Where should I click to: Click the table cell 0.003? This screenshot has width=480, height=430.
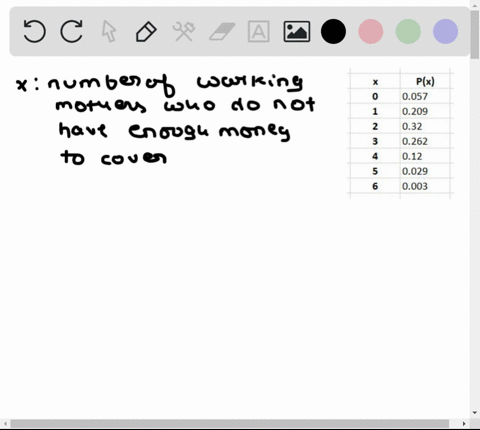click(425, 186)
